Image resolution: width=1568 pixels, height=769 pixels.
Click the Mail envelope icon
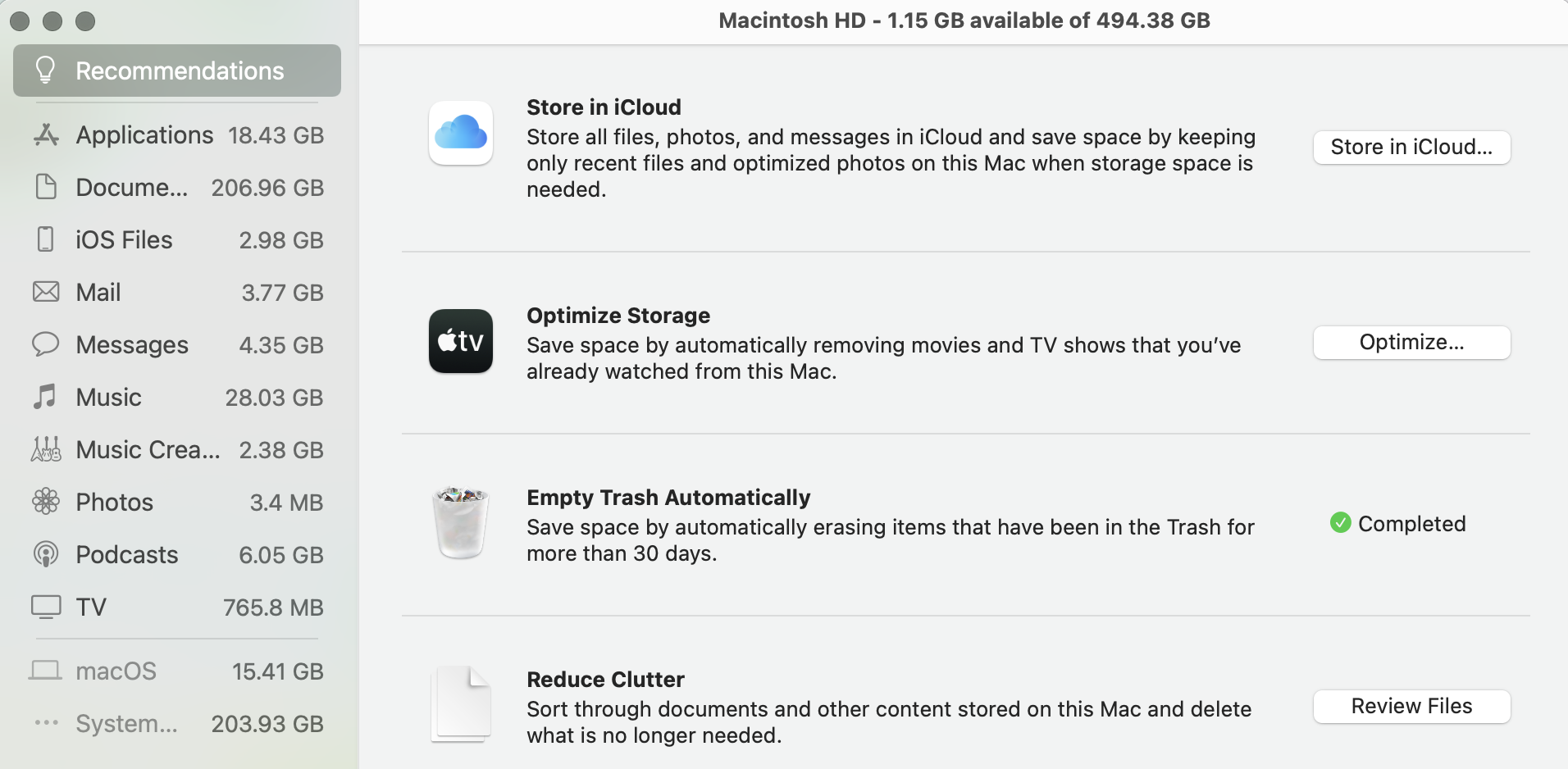(46, 292)
